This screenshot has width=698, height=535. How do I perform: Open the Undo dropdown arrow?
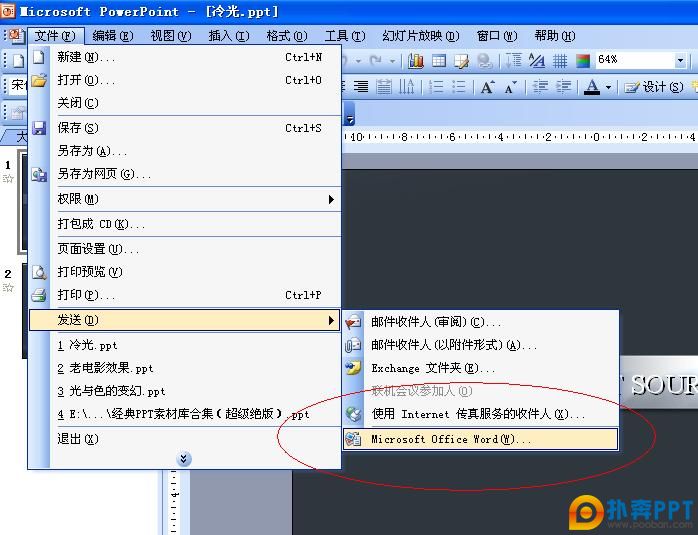[358, 60]
